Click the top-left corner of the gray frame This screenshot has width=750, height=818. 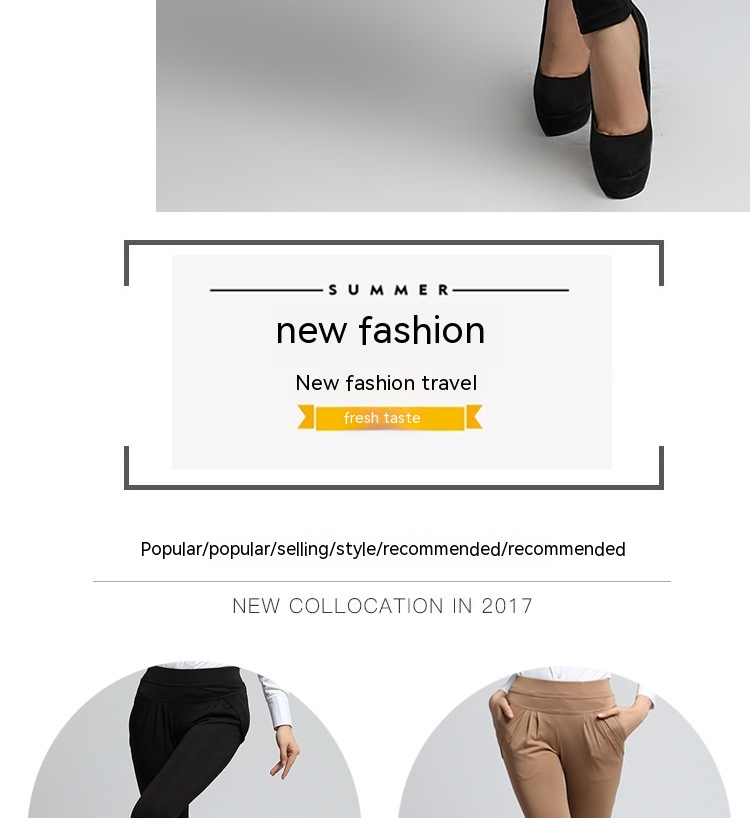[127, 243]
